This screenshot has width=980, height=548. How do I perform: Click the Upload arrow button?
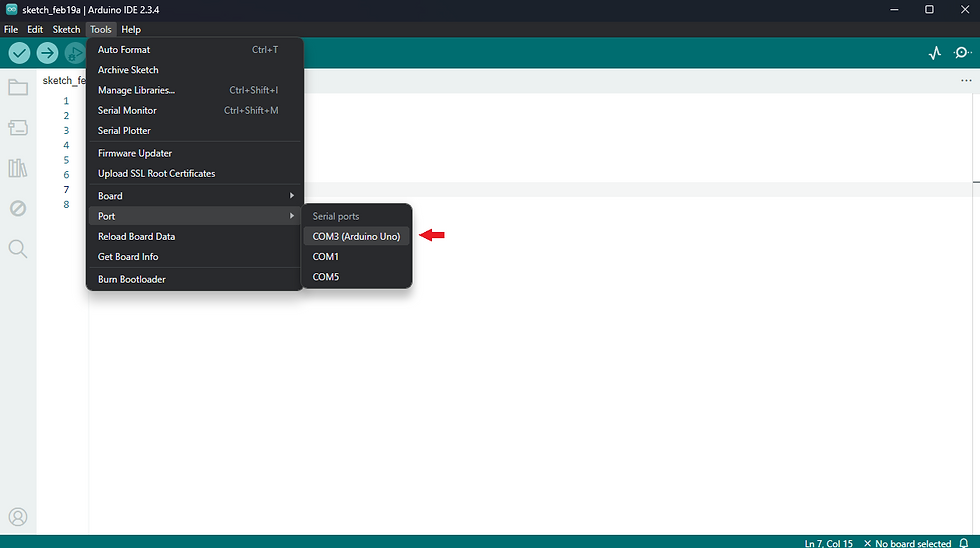(47, 53)
